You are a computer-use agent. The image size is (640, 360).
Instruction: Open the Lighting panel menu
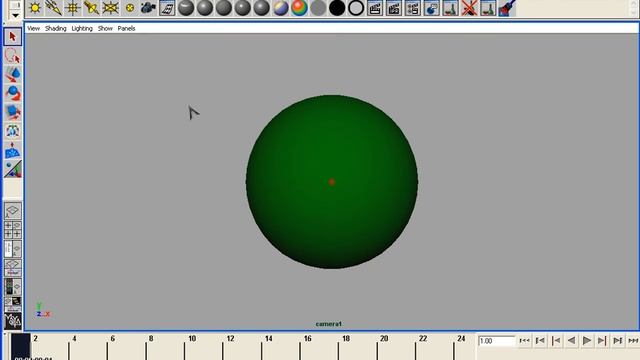[82, 28]
